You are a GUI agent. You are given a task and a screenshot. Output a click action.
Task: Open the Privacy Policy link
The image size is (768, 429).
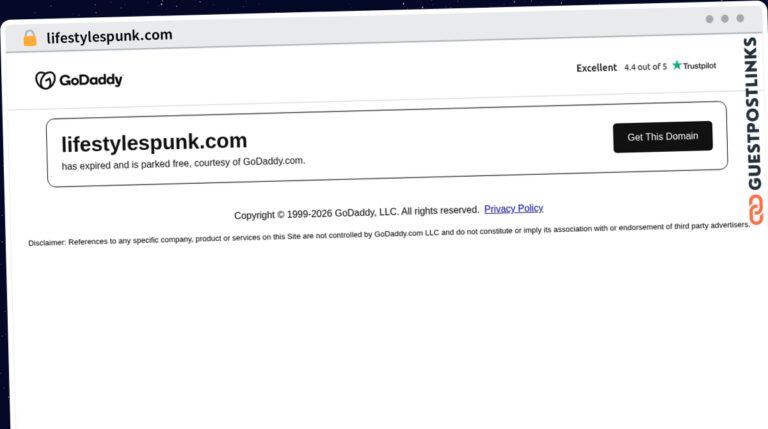click(x=514, y=209)
